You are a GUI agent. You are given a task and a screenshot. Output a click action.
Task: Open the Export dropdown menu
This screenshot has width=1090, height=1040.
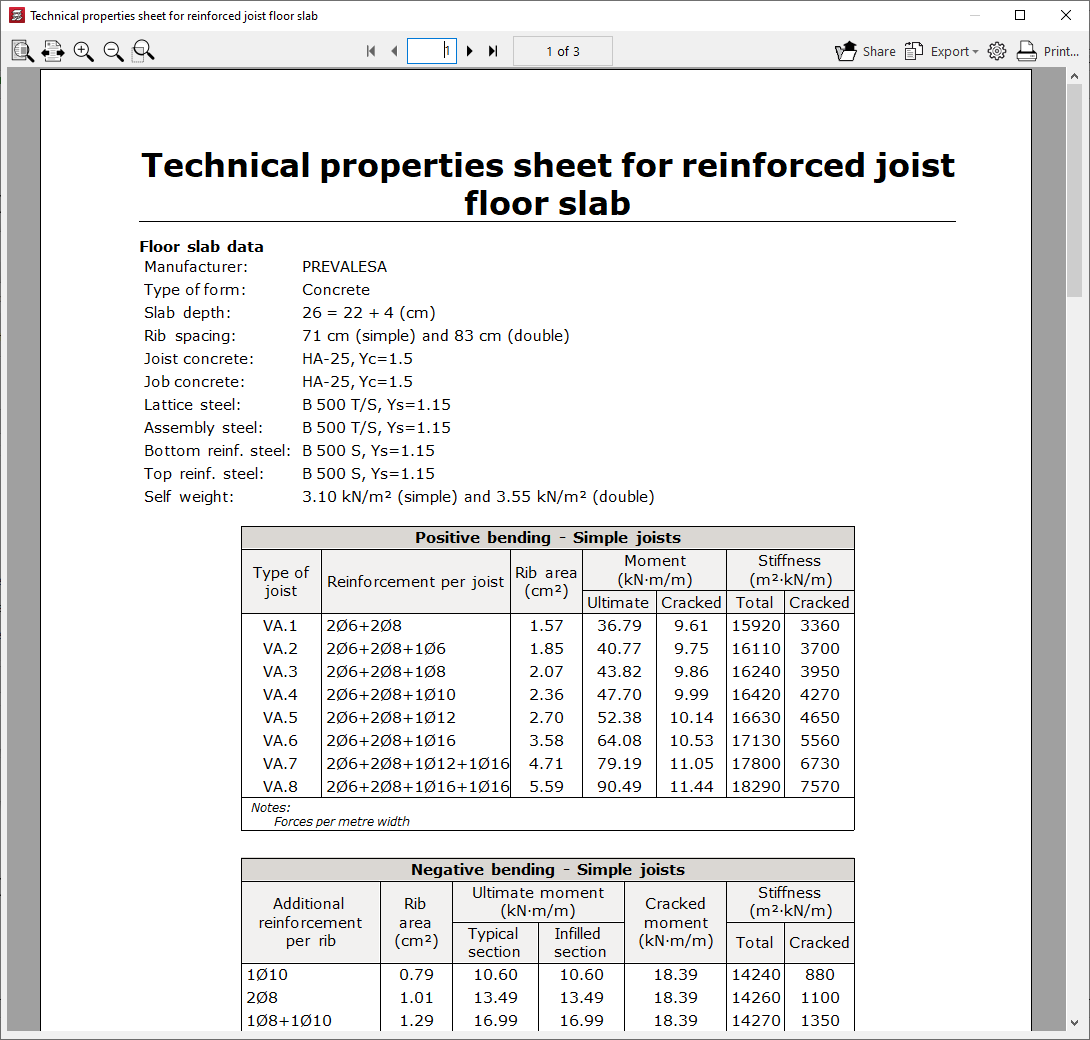941,51
